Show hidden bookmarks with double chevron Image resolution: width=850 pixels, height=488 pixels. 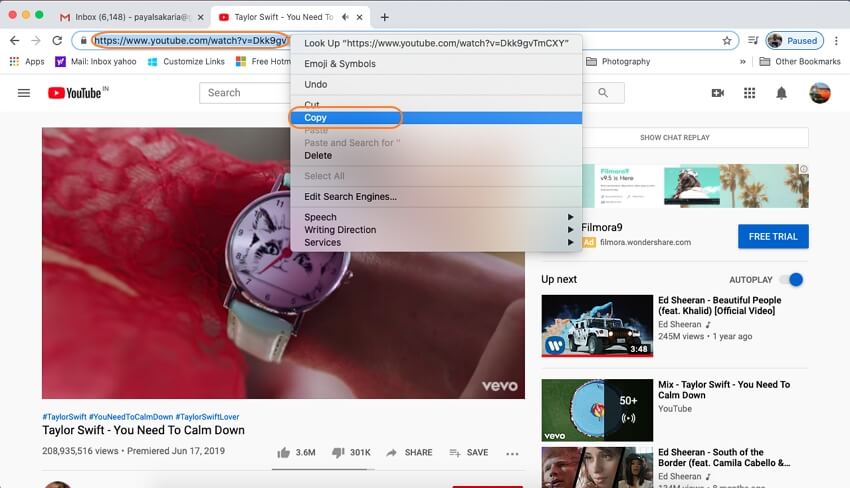[742, 61]
